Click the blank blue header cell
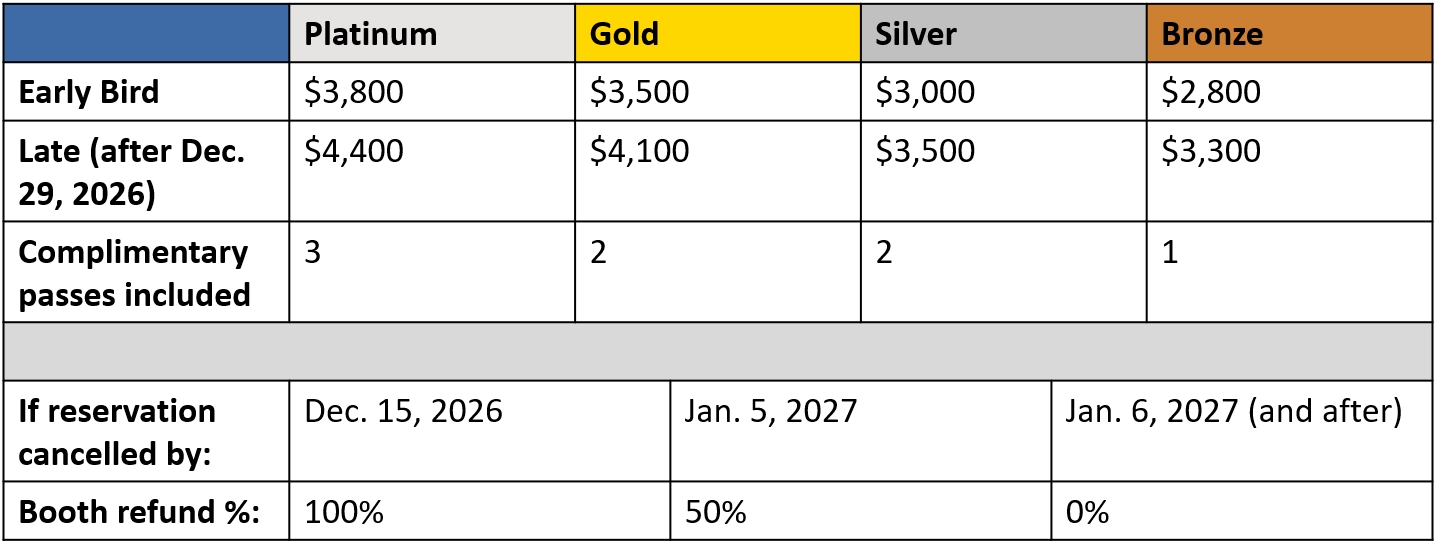 click(x=146, y=34)
